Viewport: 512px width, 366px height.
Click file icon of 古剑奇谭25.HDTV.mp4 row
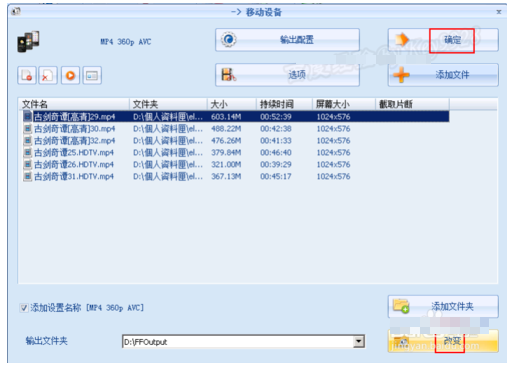coord(28,153)
